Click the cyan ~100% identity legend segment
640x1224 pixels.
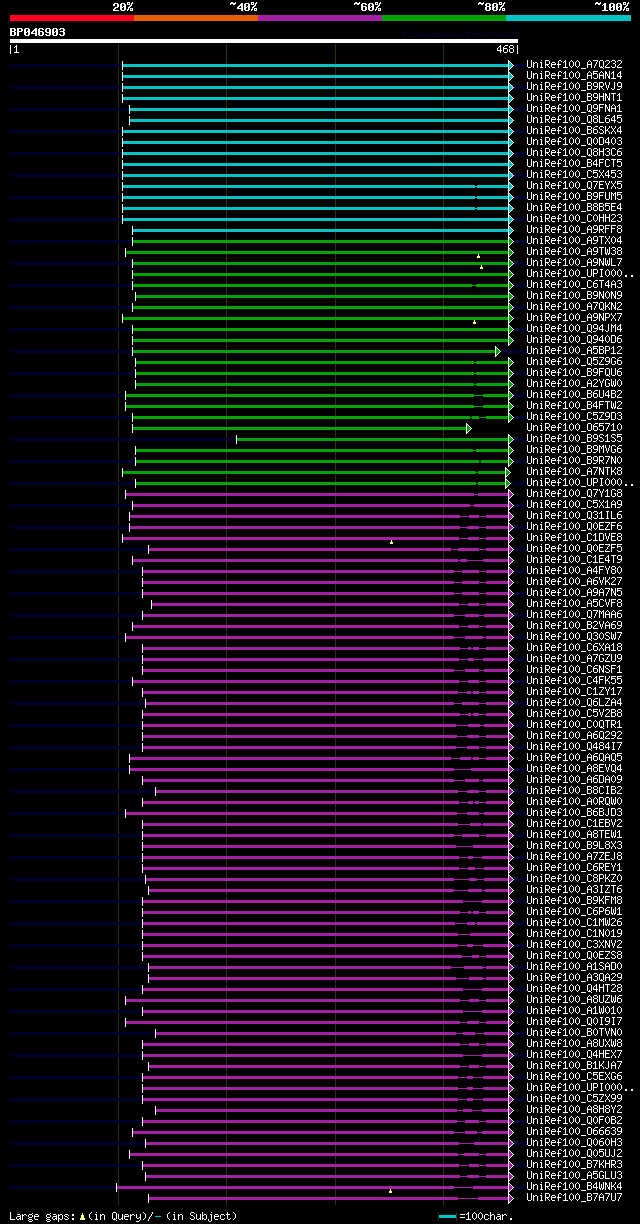tap(568, 18)
